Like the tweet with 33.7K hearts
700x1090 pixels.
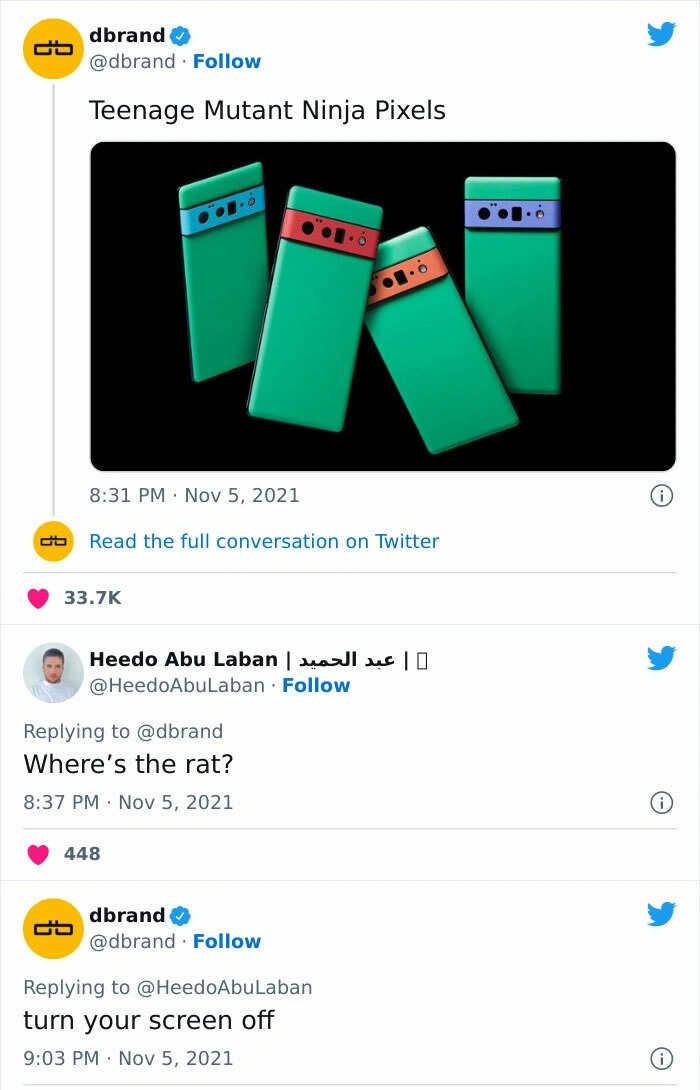click(x=38, y=598)
